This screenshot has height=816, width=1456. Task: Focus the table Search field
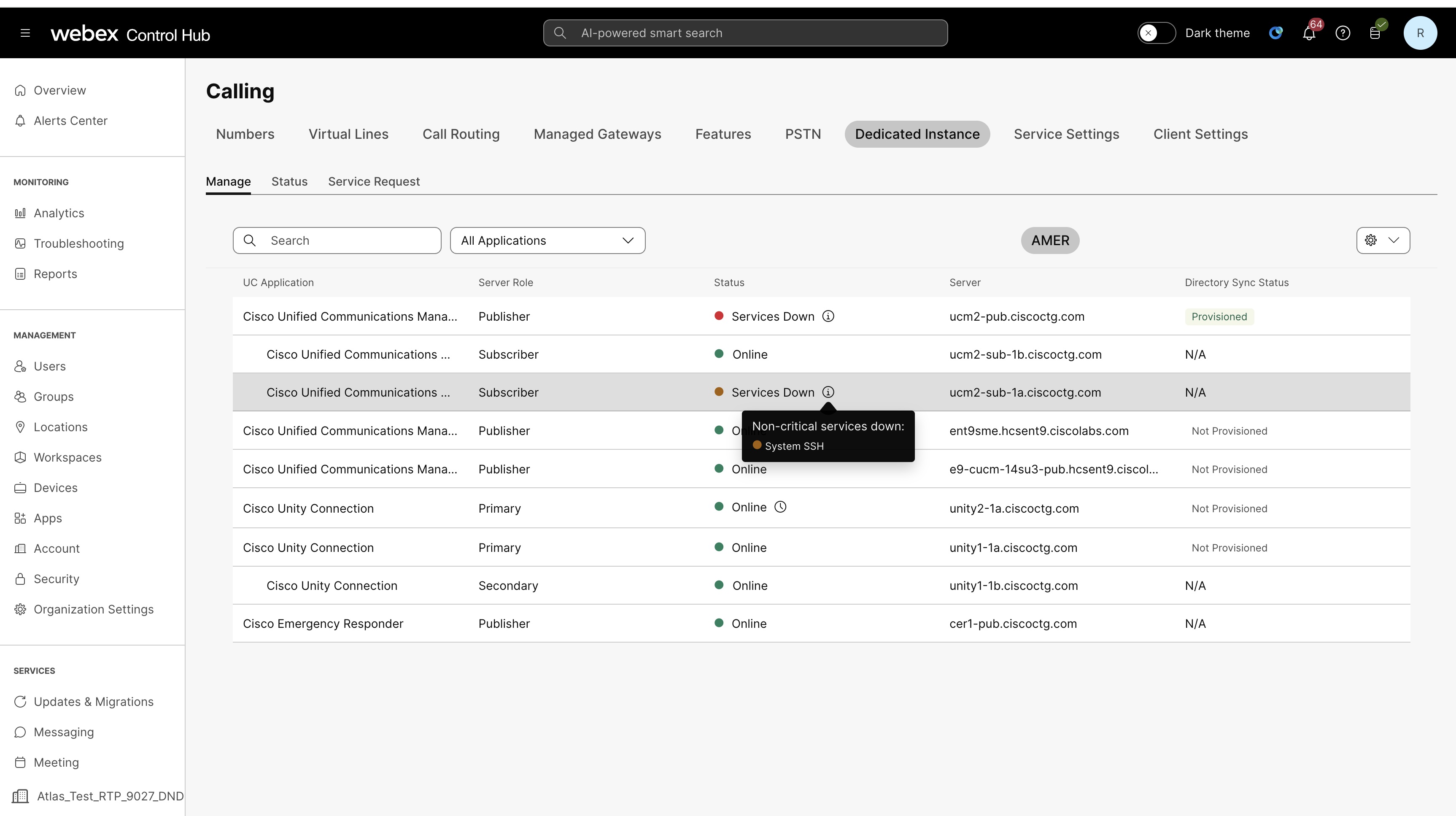pos(337,240)
